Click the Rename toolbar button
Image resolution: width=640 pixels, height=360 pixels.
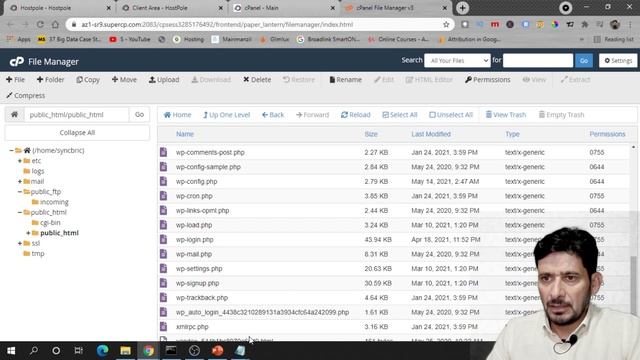(x=346, y=80)
